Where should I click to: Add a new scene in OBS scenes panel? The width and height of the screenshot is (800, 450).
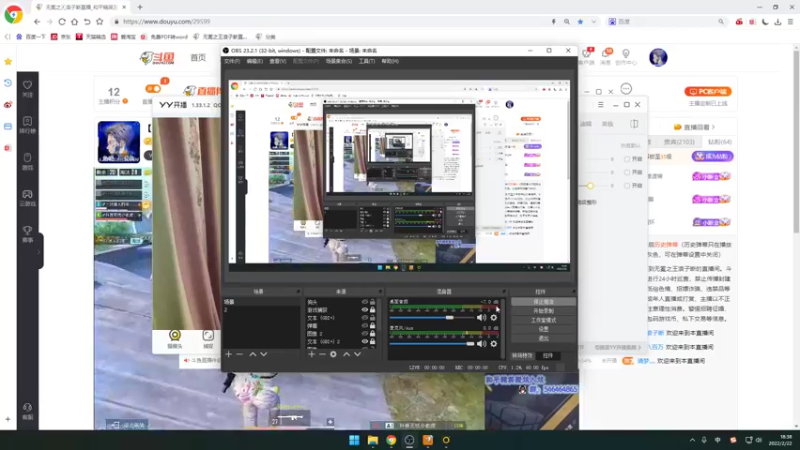tap(229, 354)
